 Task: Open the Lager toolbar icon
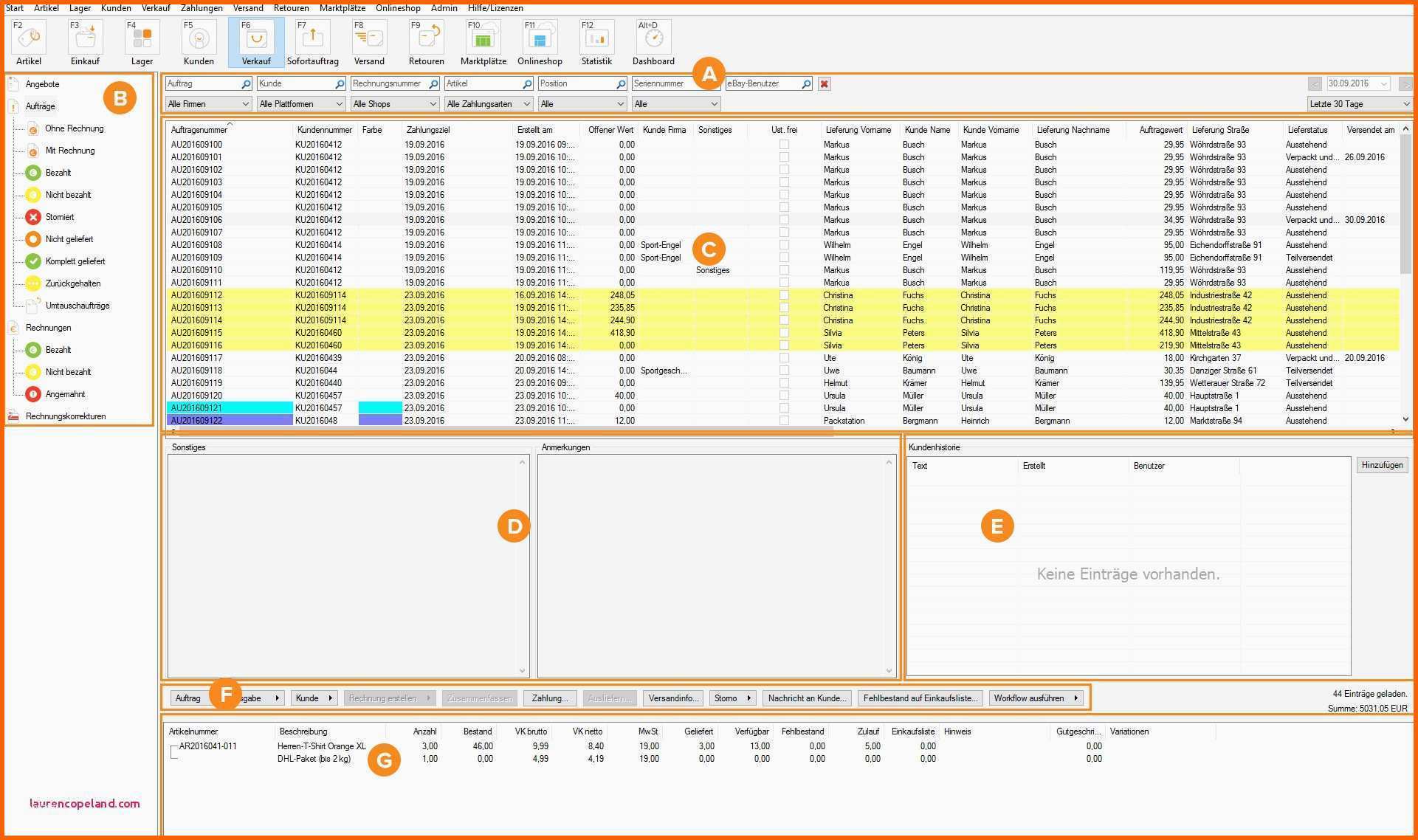(x=142, y=43)
